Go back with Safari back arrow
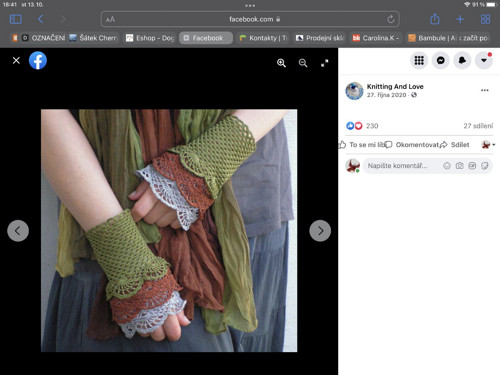This screenshot has width=500, height=375. click(40, 19)
